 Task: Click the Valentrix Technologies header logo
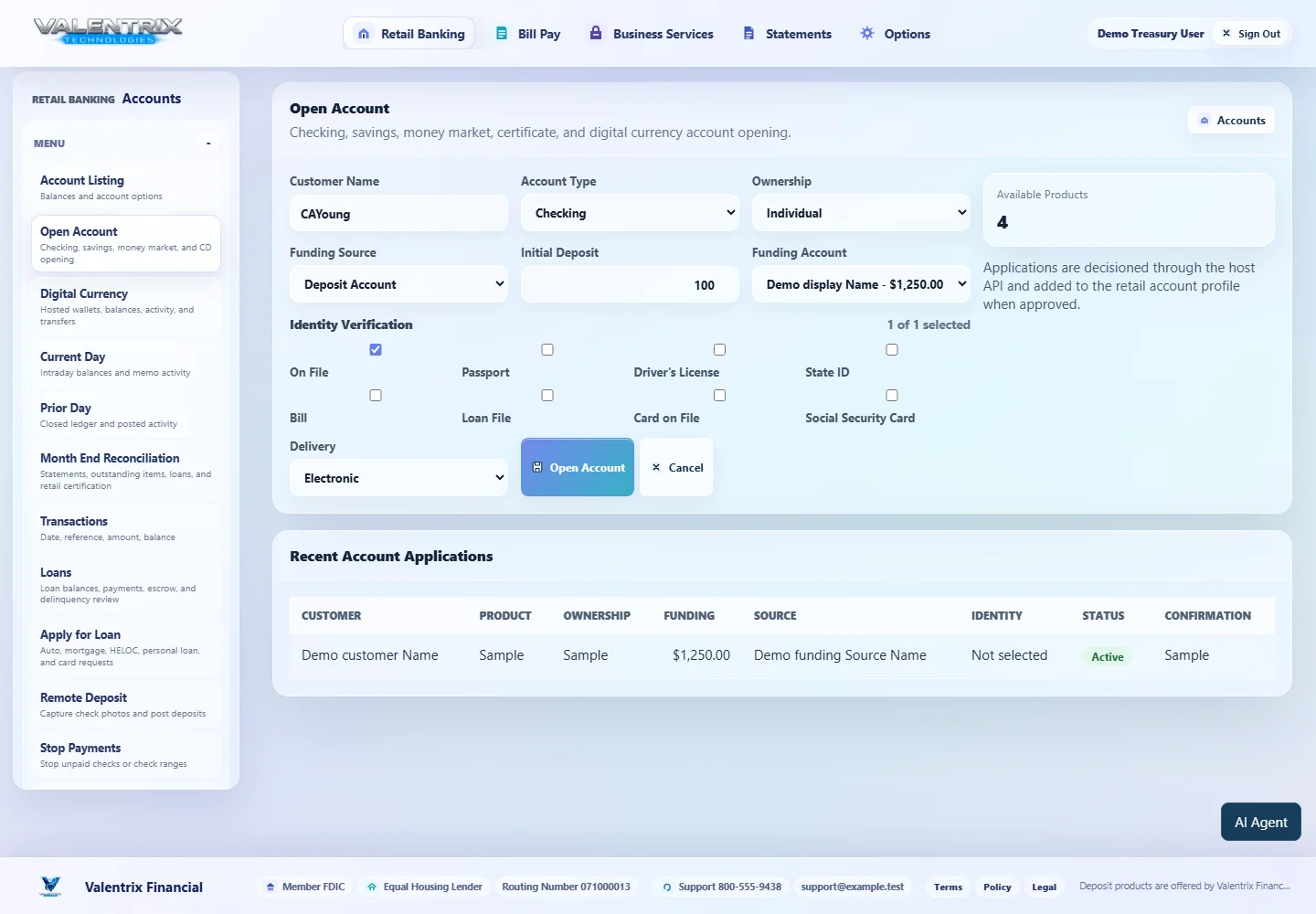(x=108, y=32)
